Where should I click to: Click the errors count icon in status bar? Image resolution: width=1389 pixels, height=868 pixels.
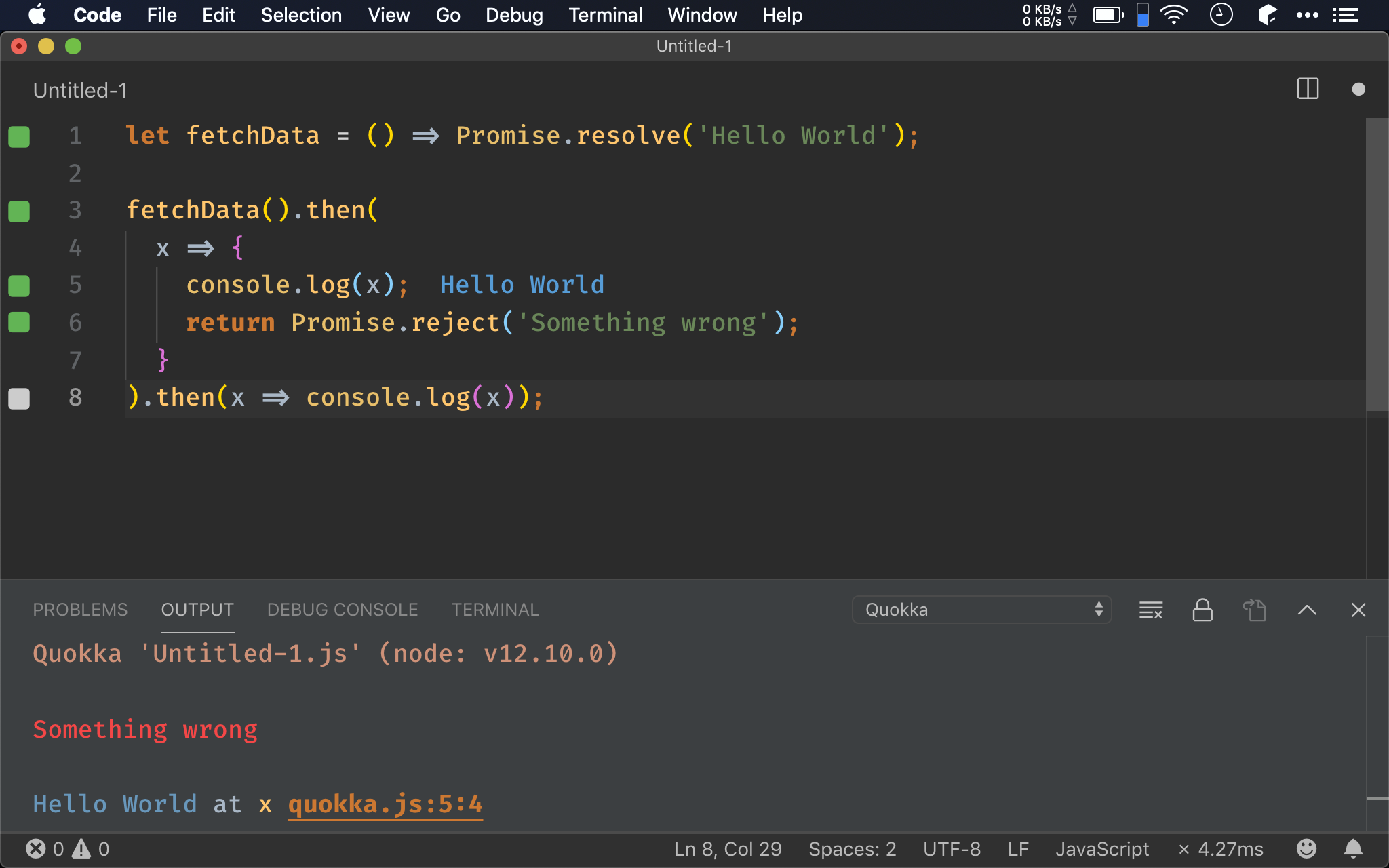coord(36,849)
